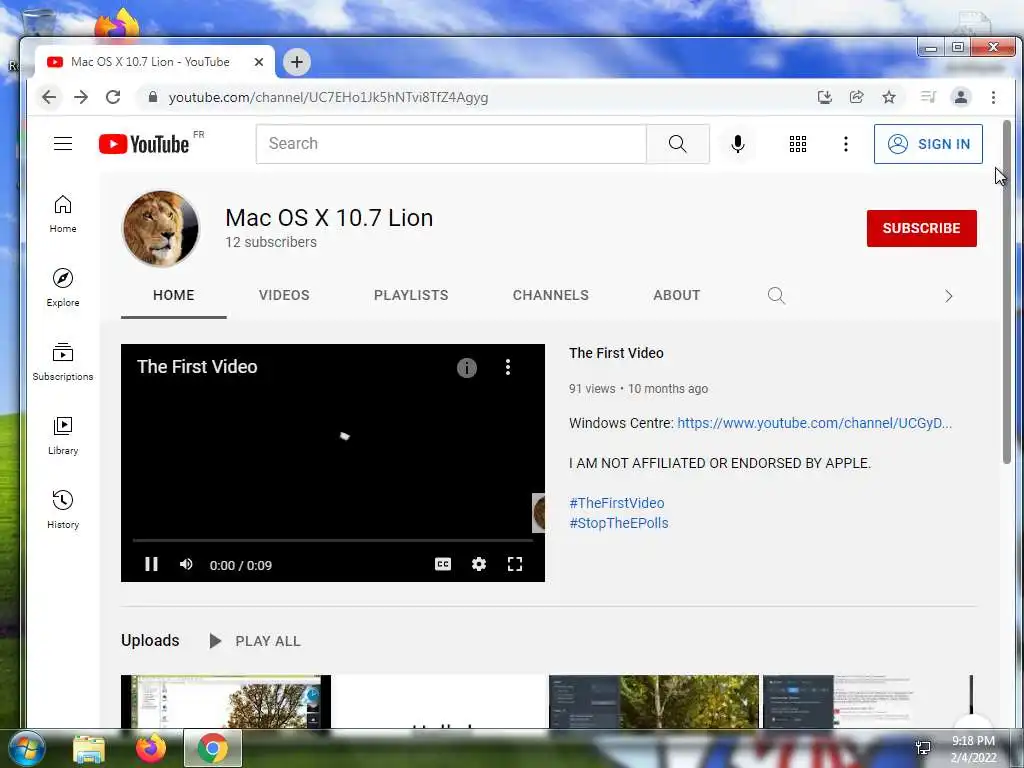Open The First Video title link

coord(616,353)
